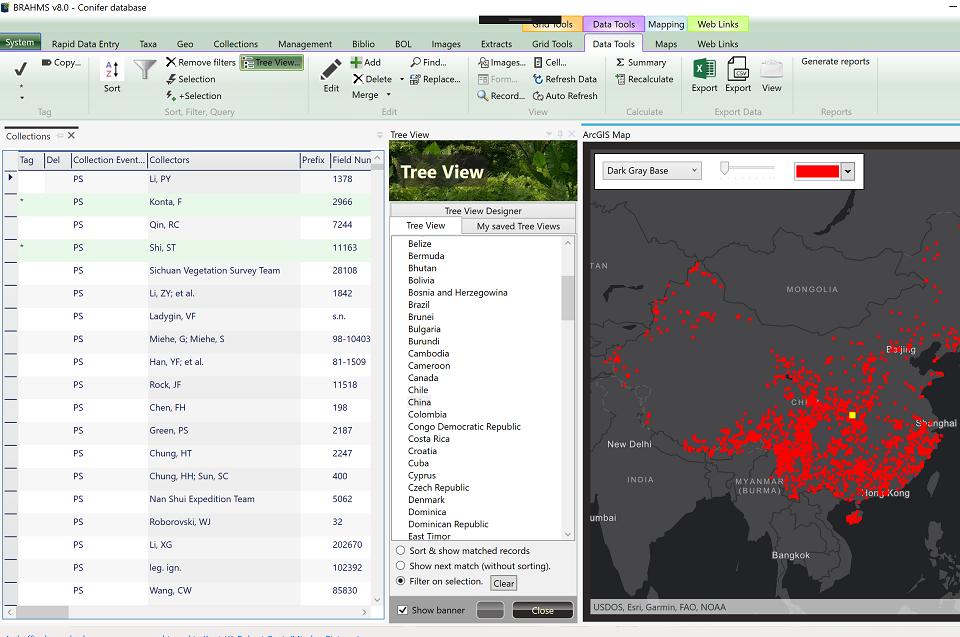Viewport: 960px width, 637px height.
Task: Click the Delete record tool
Action: click(372, 79)
